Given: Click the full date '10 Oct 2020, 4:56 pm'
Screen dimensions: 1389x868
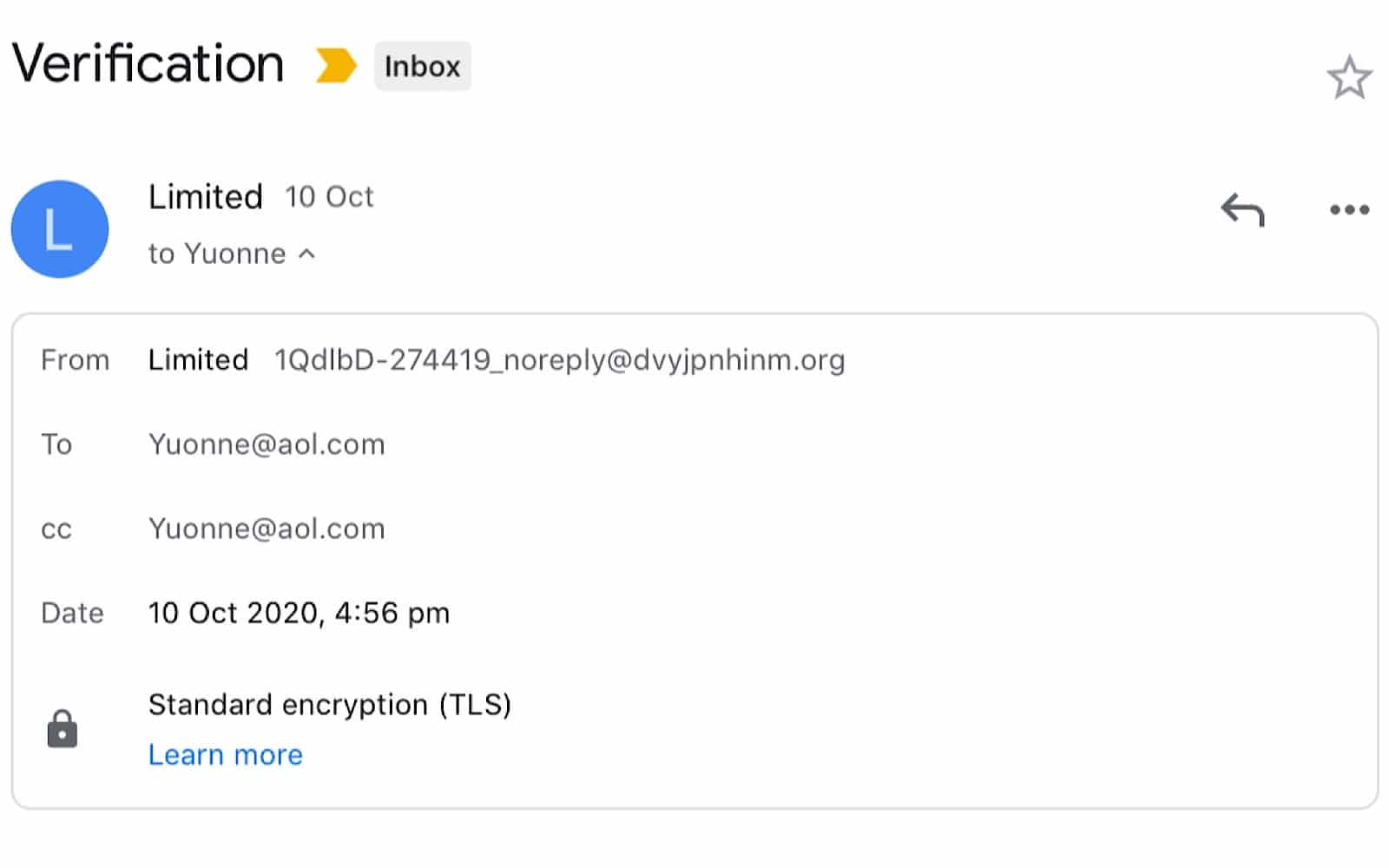Looking at the screenshot, I should tap(299, 613).
